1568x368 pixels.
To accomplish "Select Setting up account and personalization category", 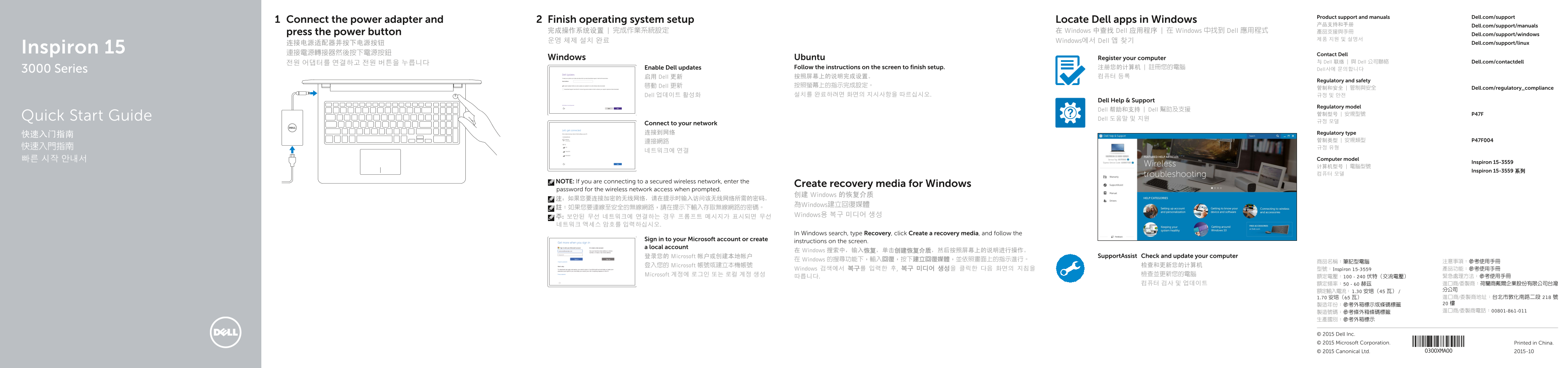I will pyautogui.click(x=1165, y=211).
